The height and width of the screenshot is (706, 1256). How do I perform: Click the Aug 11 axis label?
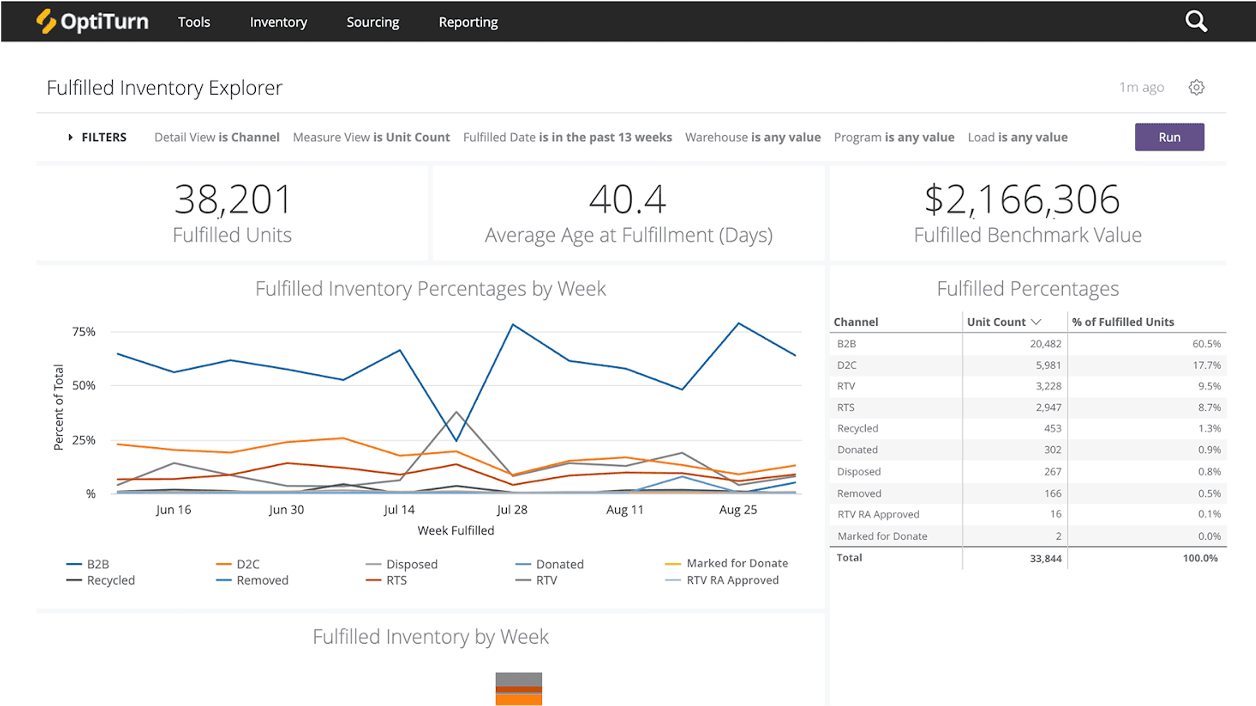pos(625,510)
